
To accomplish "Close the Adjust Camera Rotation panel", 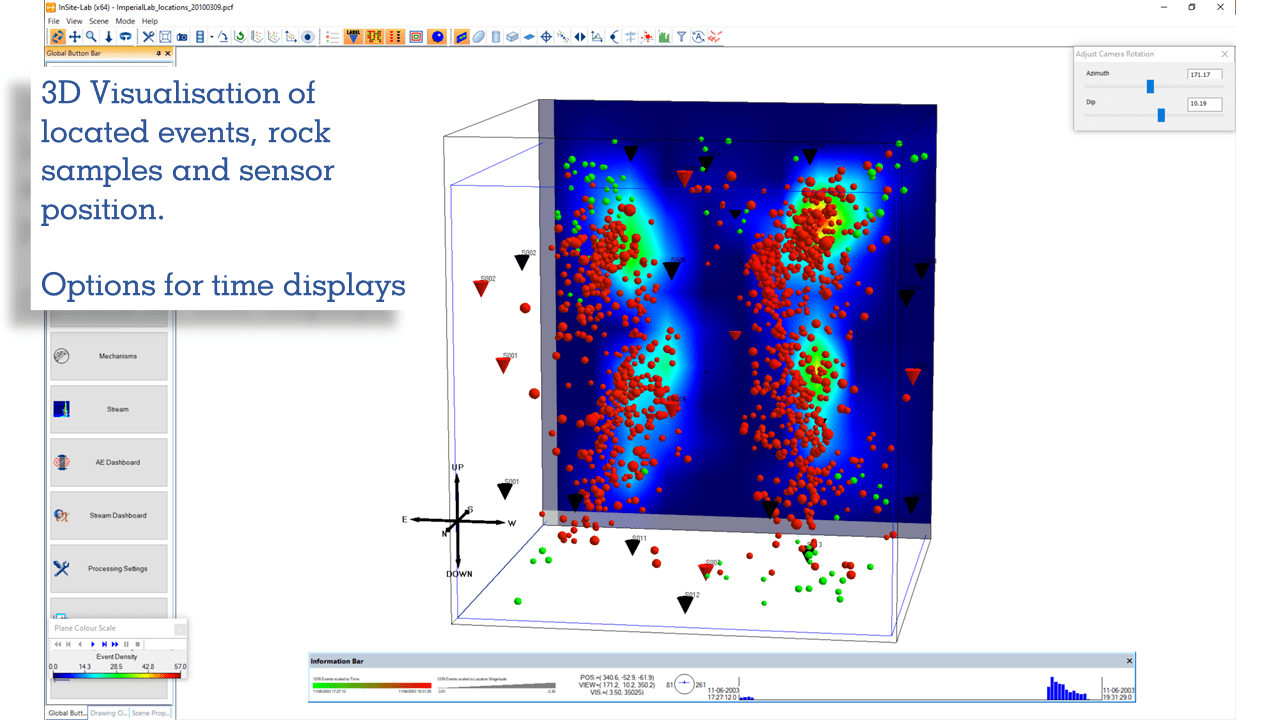I will point(1225,54).
